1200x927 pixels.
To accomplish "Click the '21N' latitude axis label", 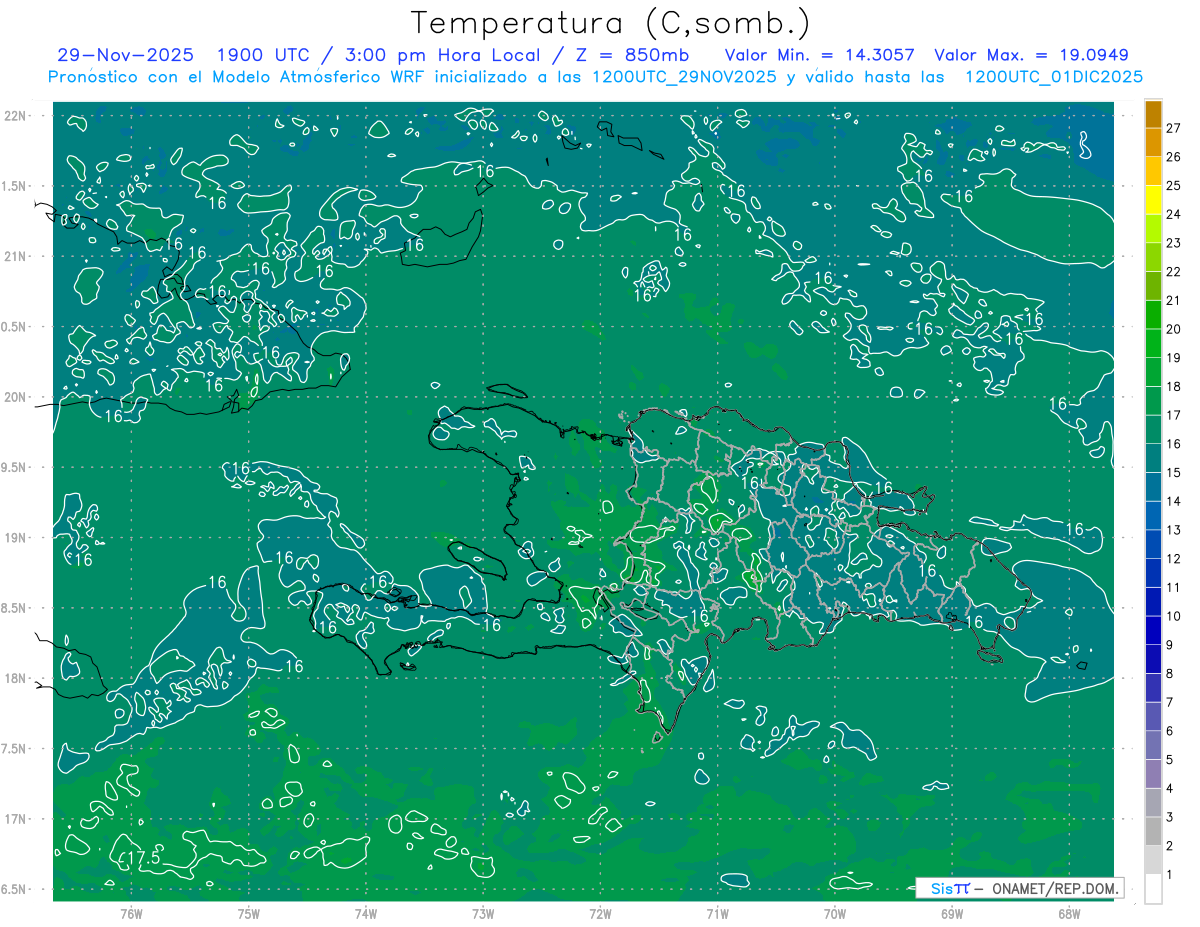I will click(14, 256).
